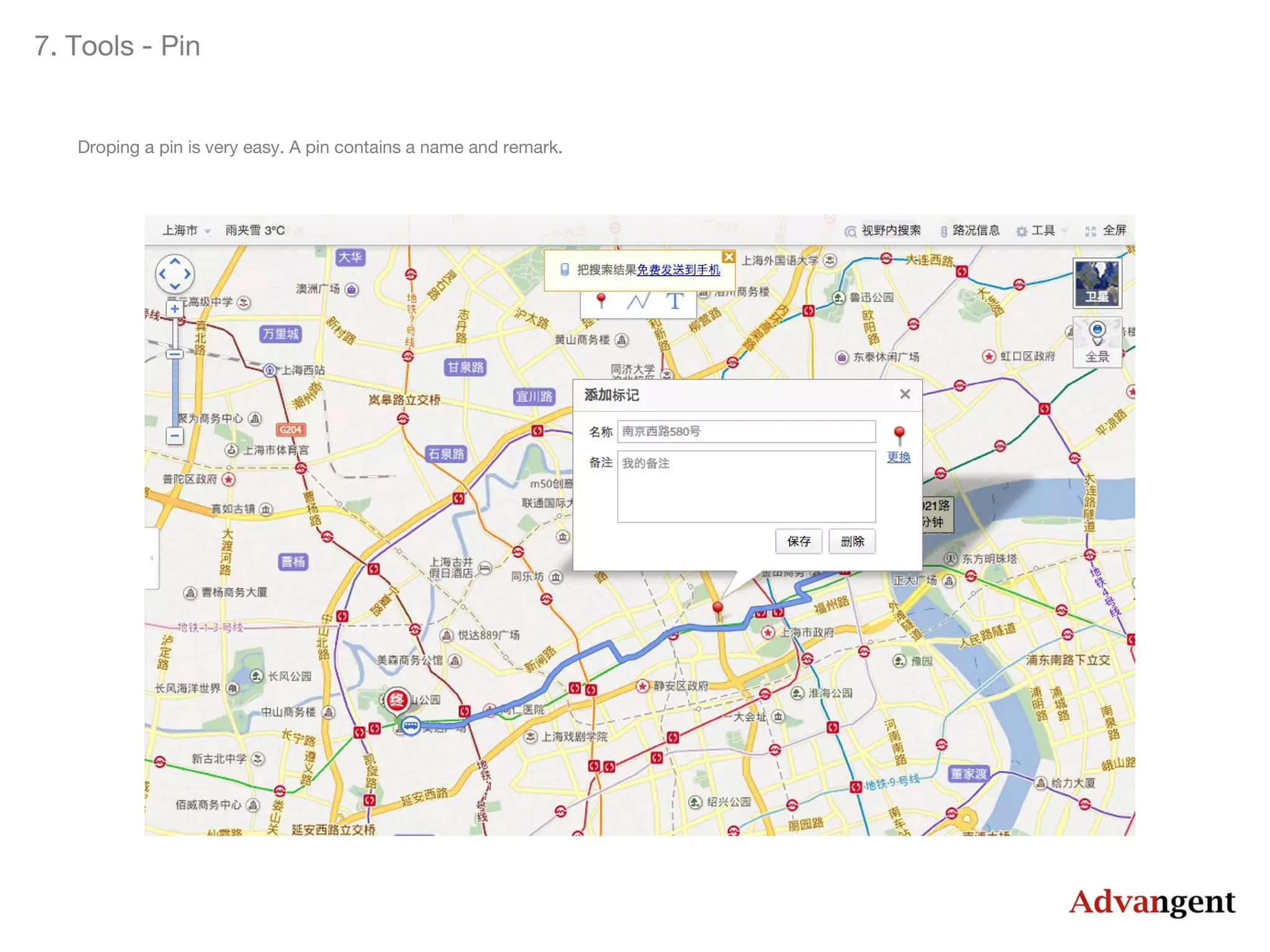Image resolution: width=1270 pixels, height=952 pixels.
Task: Click the 删除 delete button
Action: (x=852, y=541)
